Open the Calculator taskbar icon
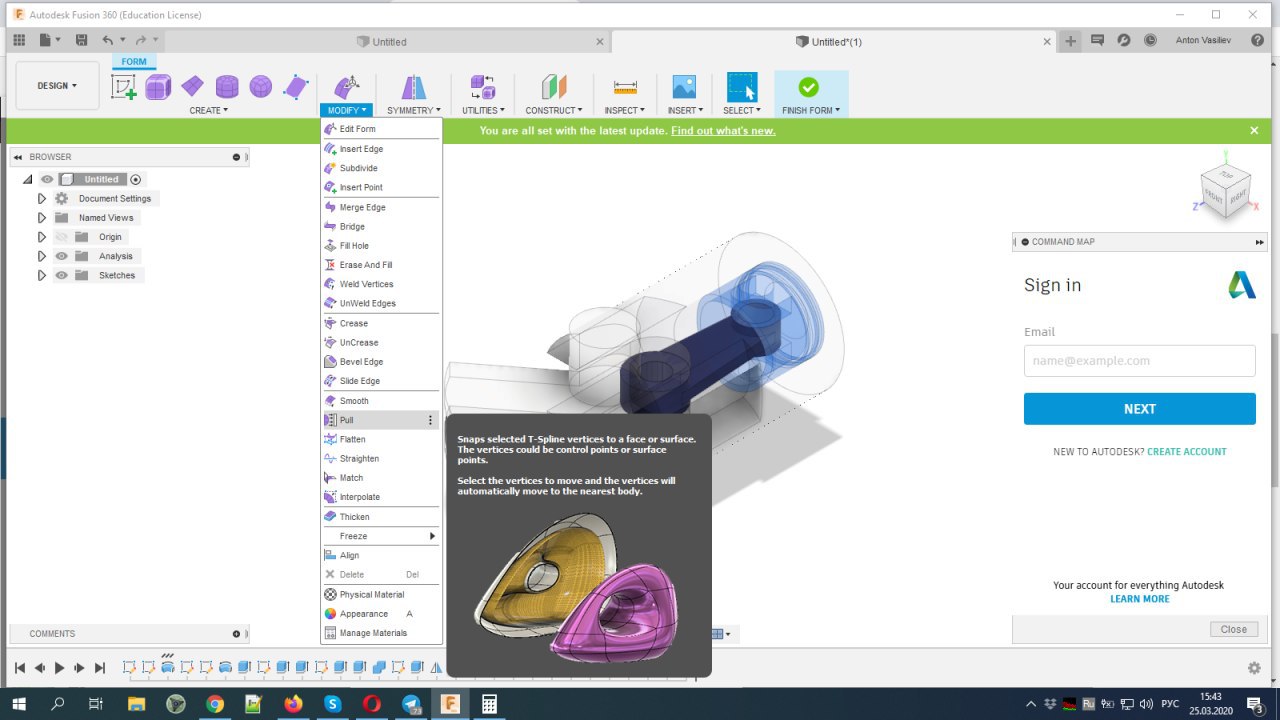This screenshot has width=1280, height=720. (489, 704)
